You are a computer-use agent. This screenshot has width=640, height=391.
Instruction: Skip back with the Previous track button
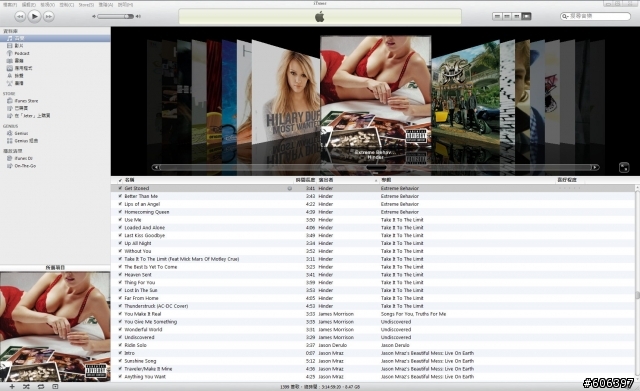(20, 16)
